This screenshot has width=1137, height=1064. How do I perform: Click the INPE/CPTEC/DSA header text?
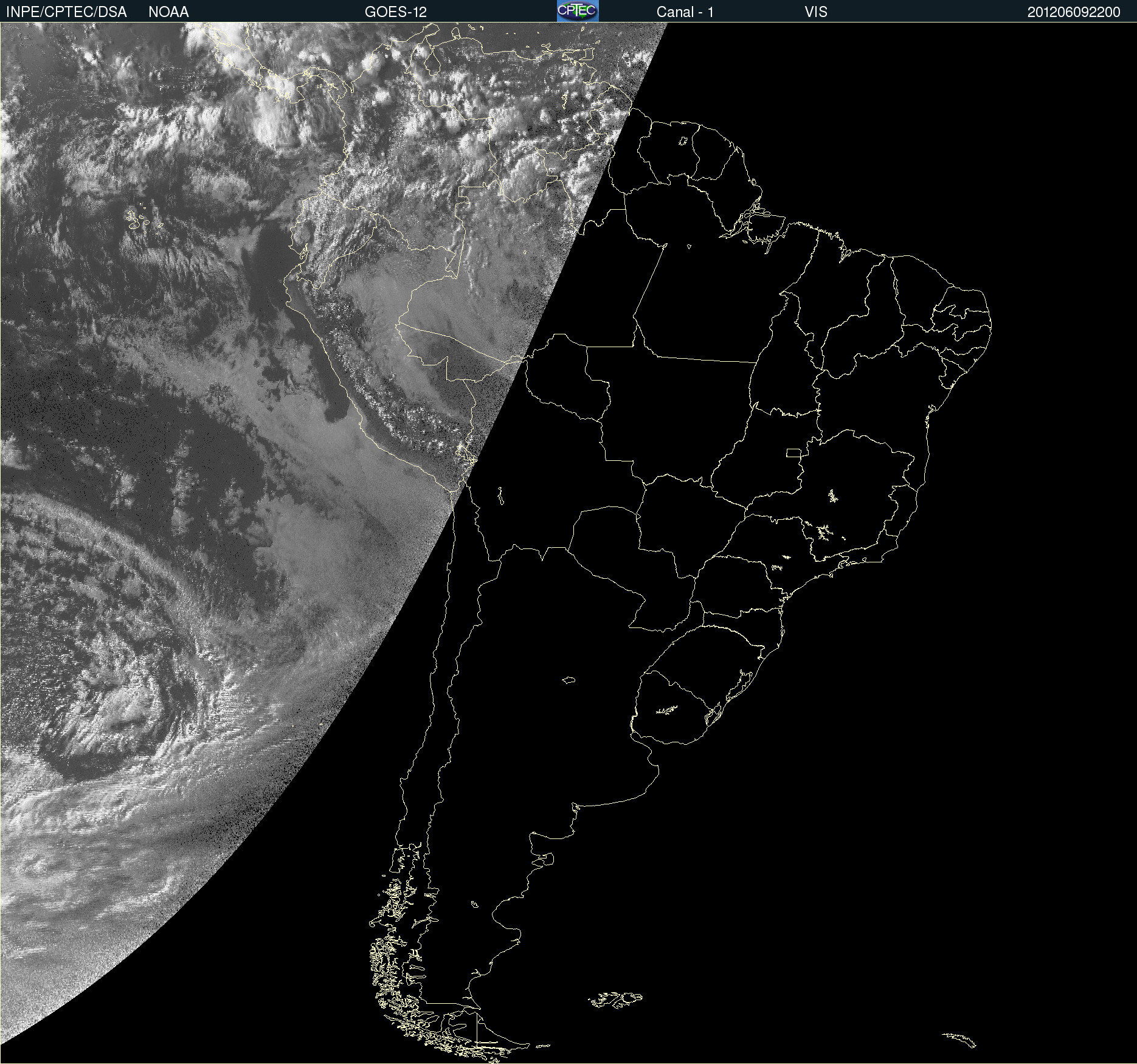coord(66,12)
